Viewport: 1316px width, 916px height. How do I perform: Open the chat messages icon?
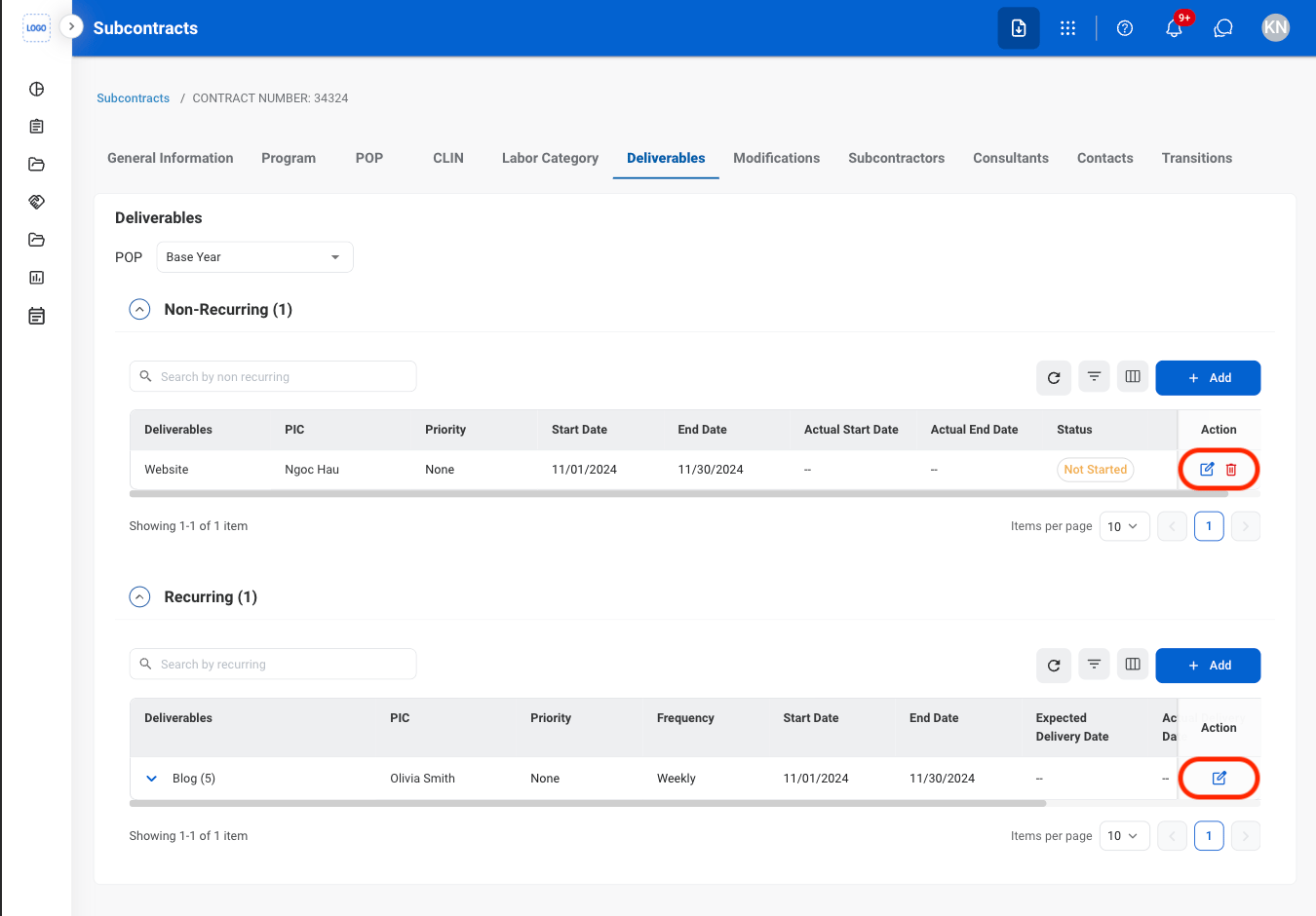[x=1223, y=28]
